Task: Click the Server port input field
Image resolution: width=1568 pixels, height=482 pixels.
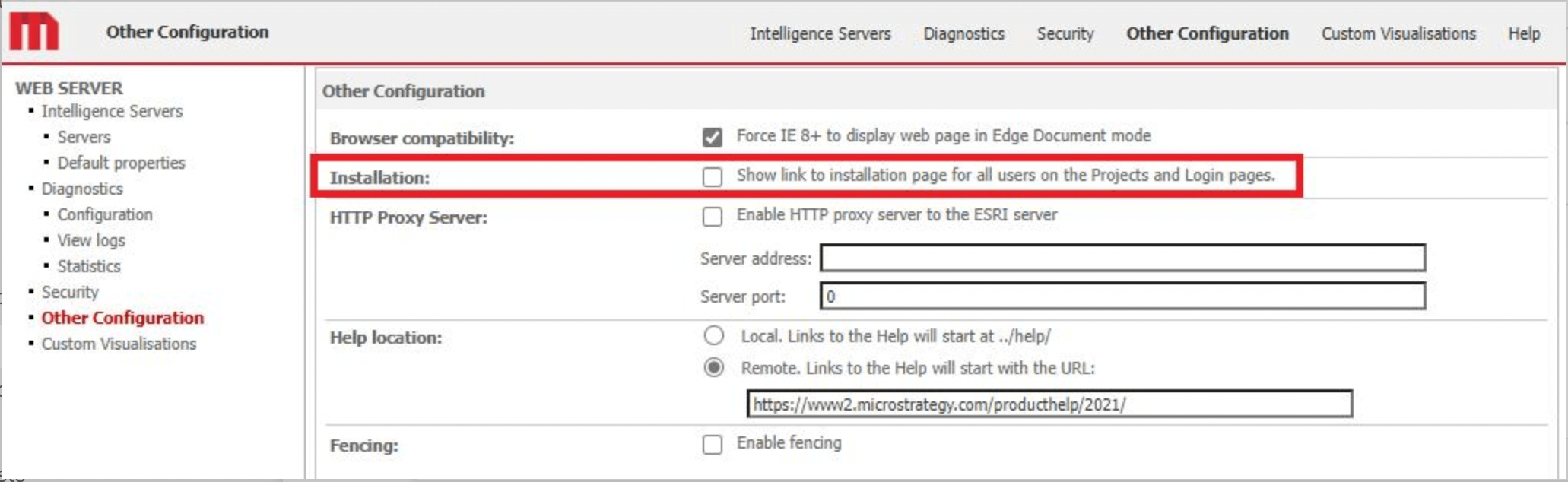Action: (1122, 296)
